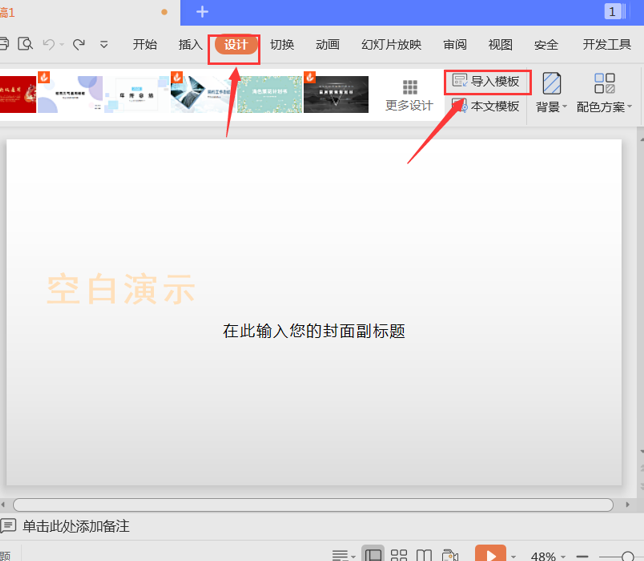The height and width of the screenshot is (561, 644).
Task: Click the 更多设计 grid icon
Action: click(410, 87)
